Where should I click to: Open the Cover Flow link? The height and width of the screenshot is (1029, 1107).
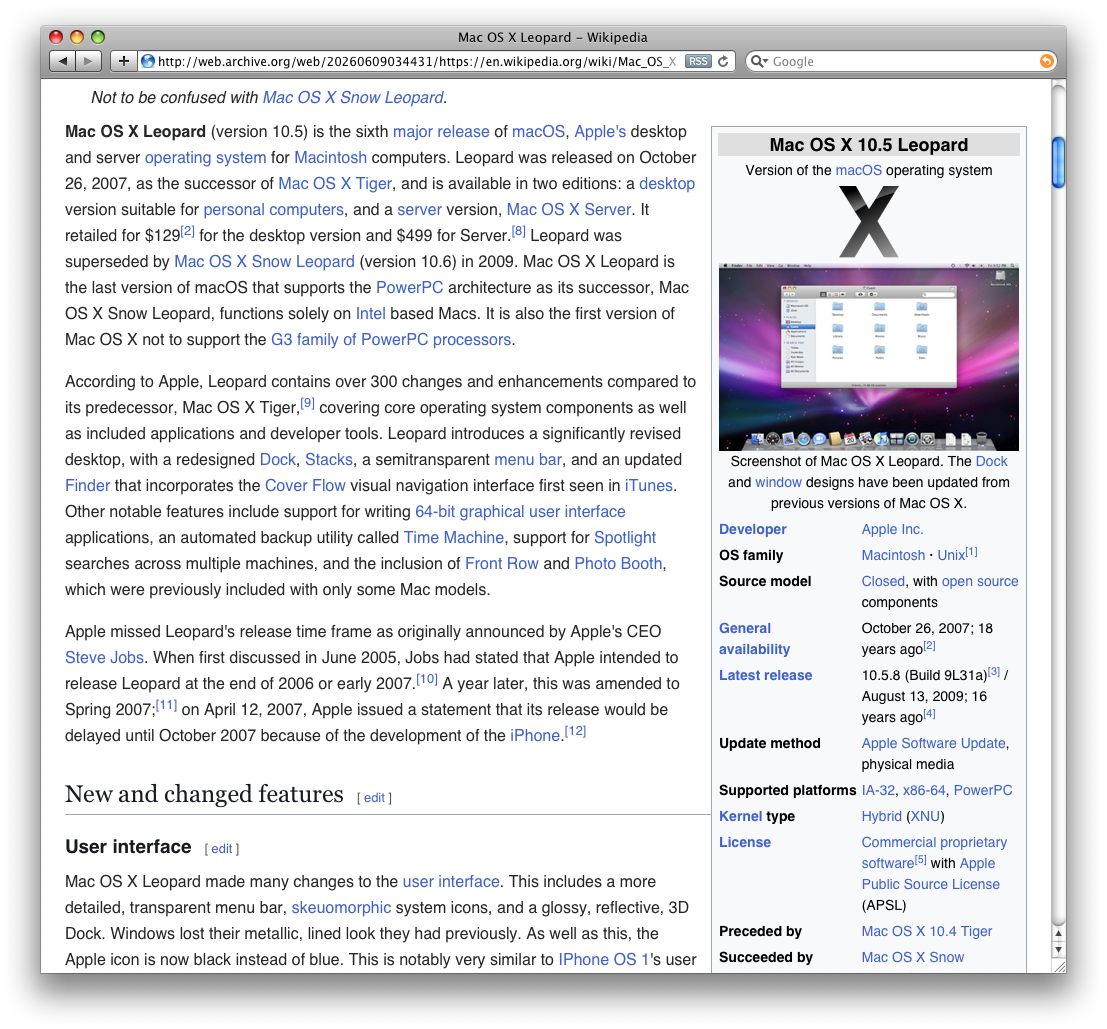305,486
